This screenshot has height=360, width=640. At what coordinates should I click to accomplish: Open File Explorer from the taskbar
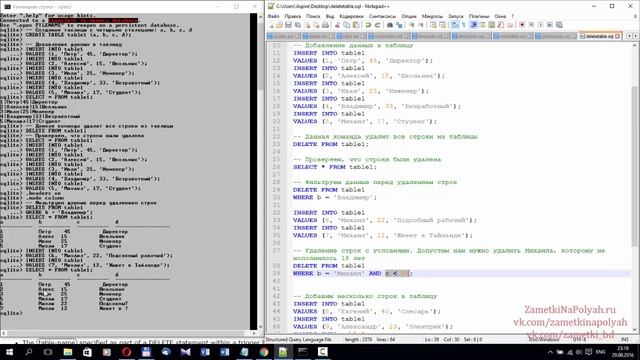[68, 352]
